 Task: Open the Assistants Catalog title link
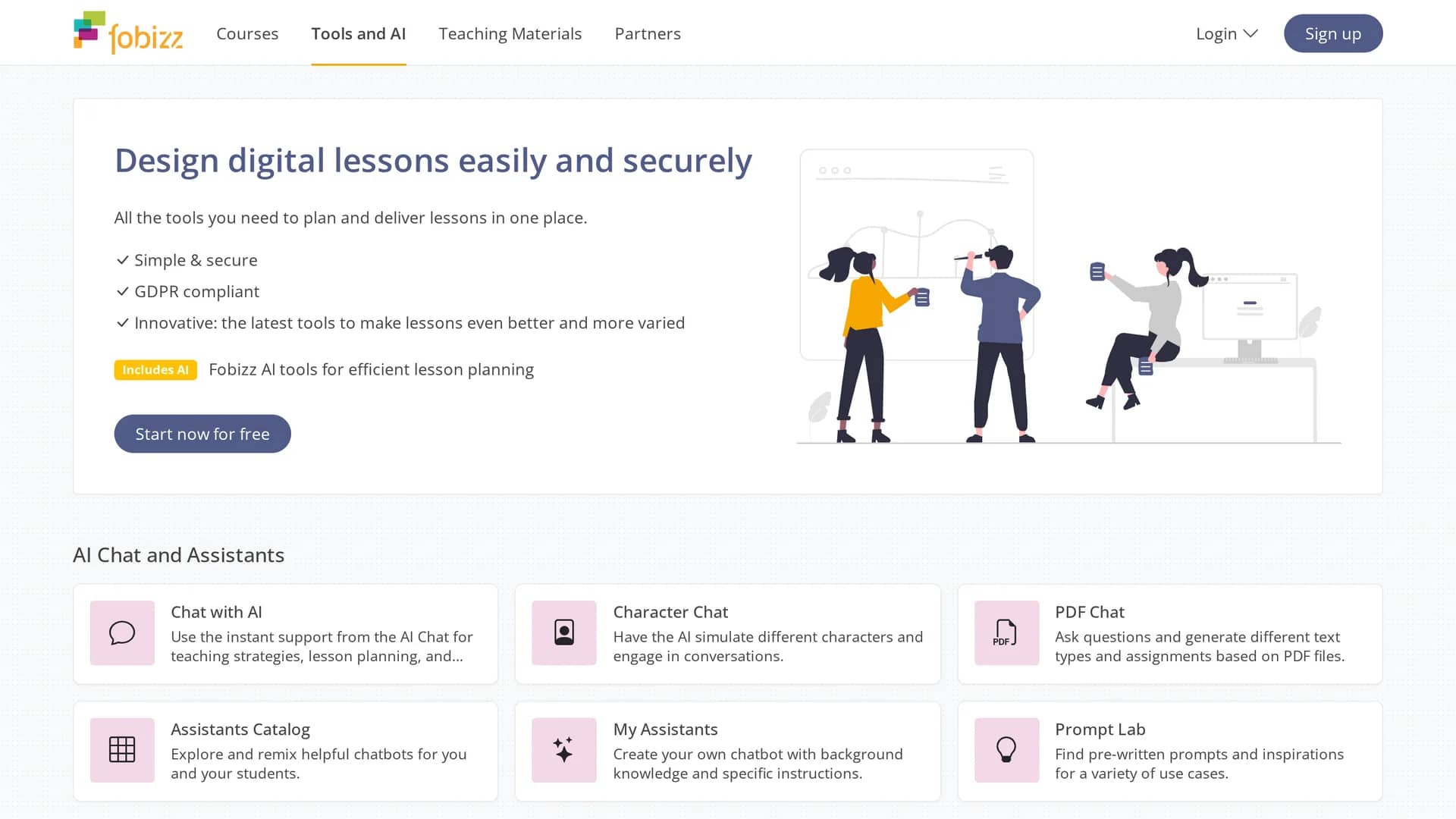coord(240,730)
